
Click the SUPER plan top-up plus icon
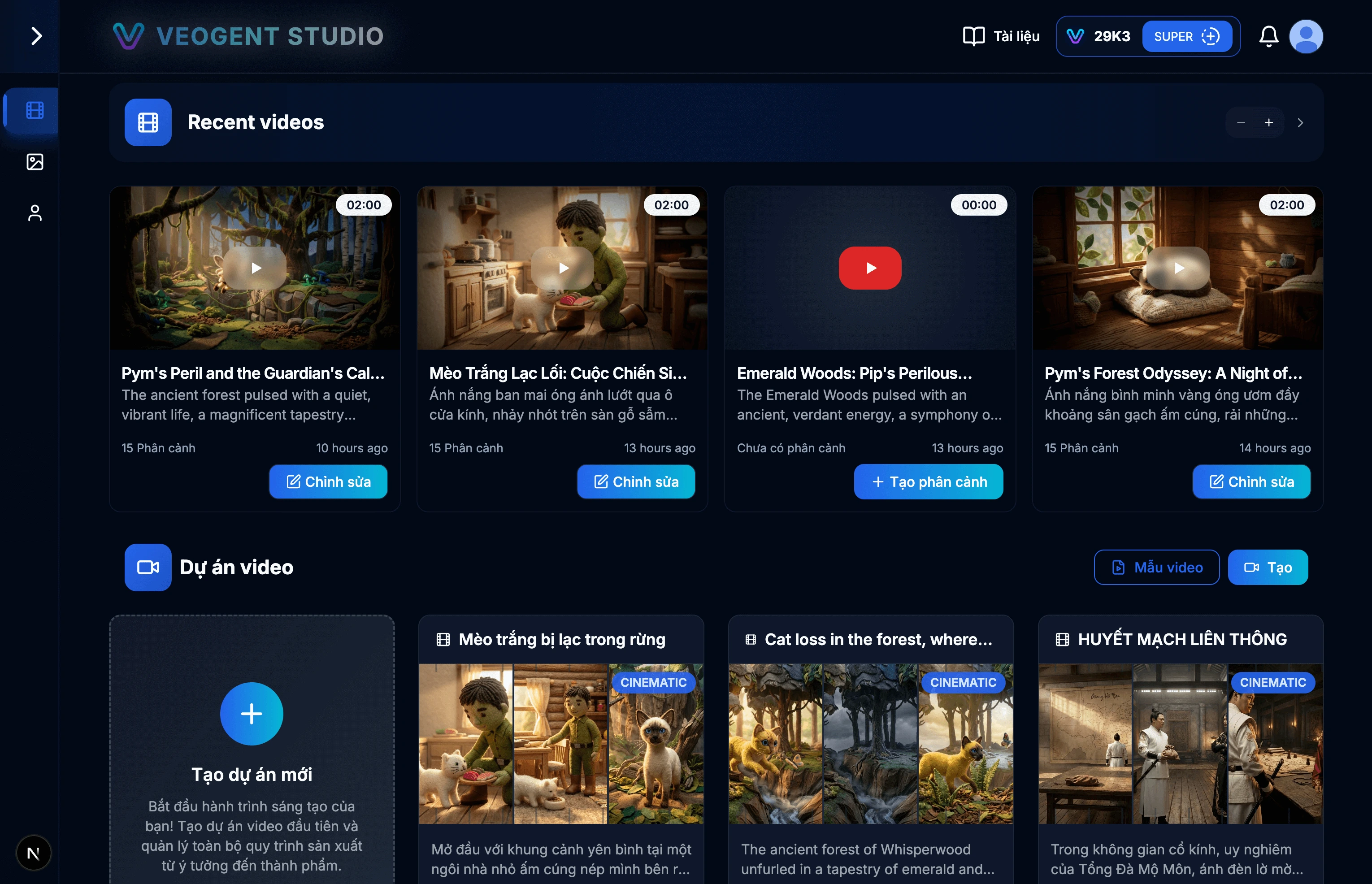tap(1211, 36)
